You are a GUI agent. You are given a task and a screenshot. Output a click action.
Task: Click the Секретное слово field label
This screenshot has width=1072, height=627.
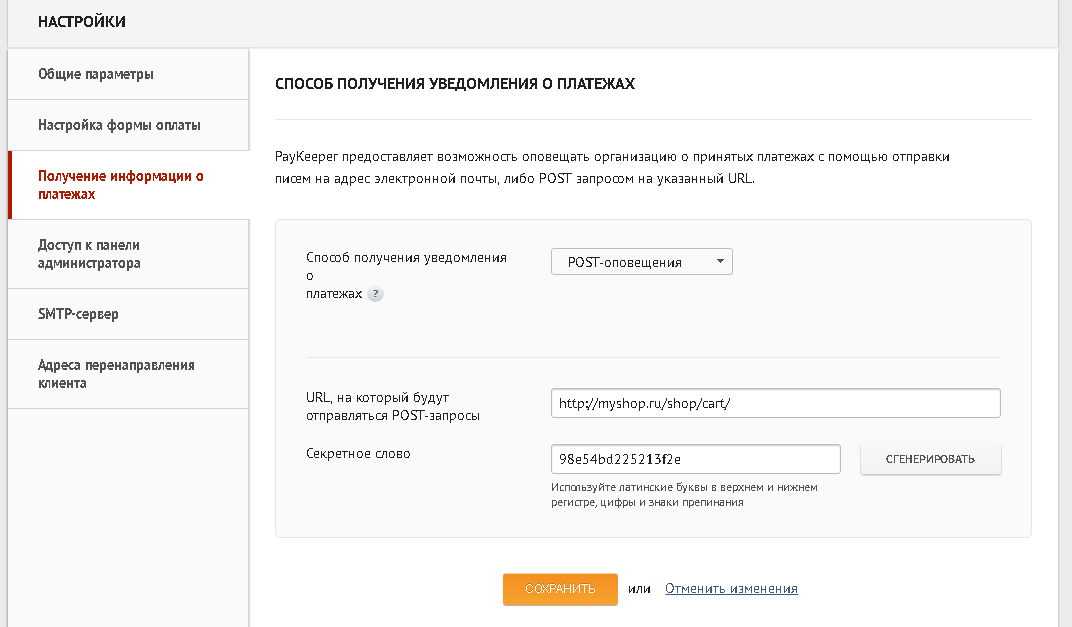(x=358, y=453)
